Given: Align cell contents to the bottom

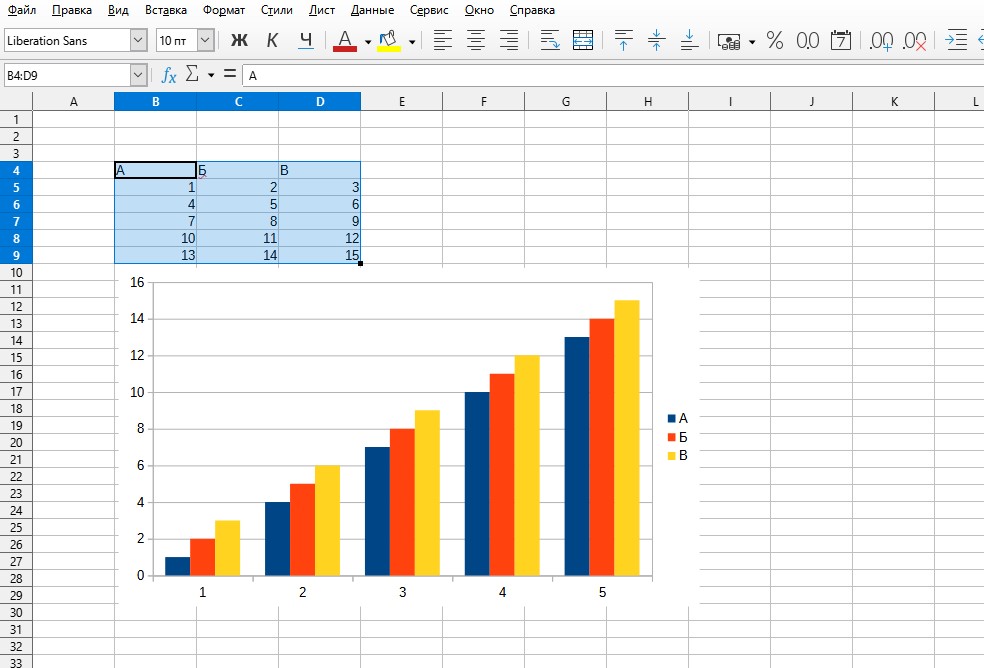Looking at the screenshot, I should (x=689, y=41).
